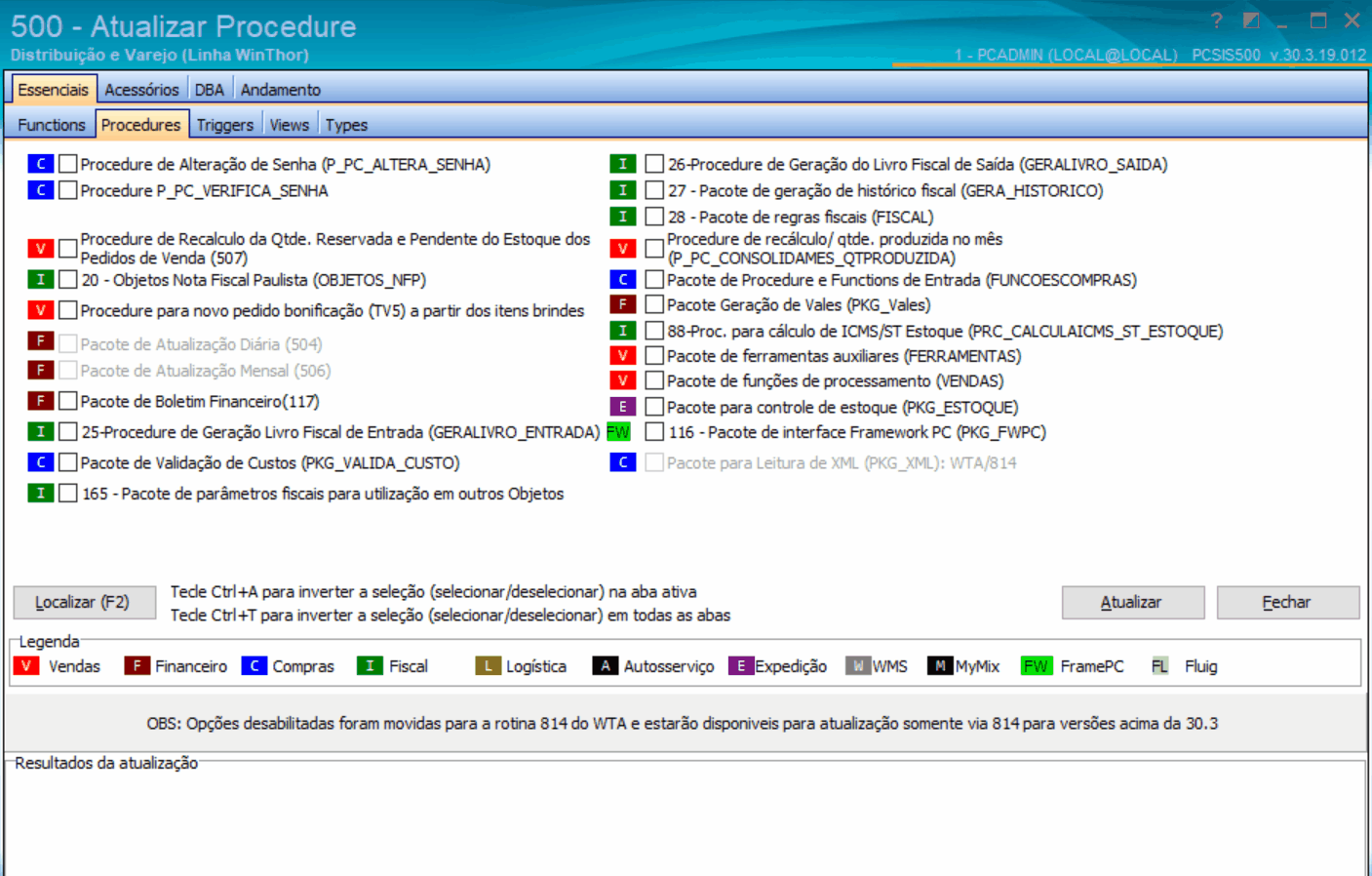Screen dimensions: 1372x876
Task: Click the red V icon beside Recalculo Qtde. Reservada
Action: pos(40,249)
